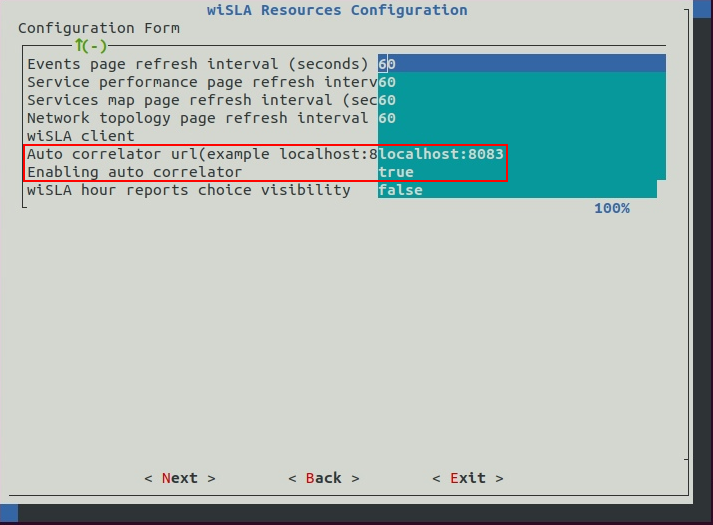Edit Auto correlator url value localhost:8083
The height and width of the screenshot is (525, 713).
[522, 154]
